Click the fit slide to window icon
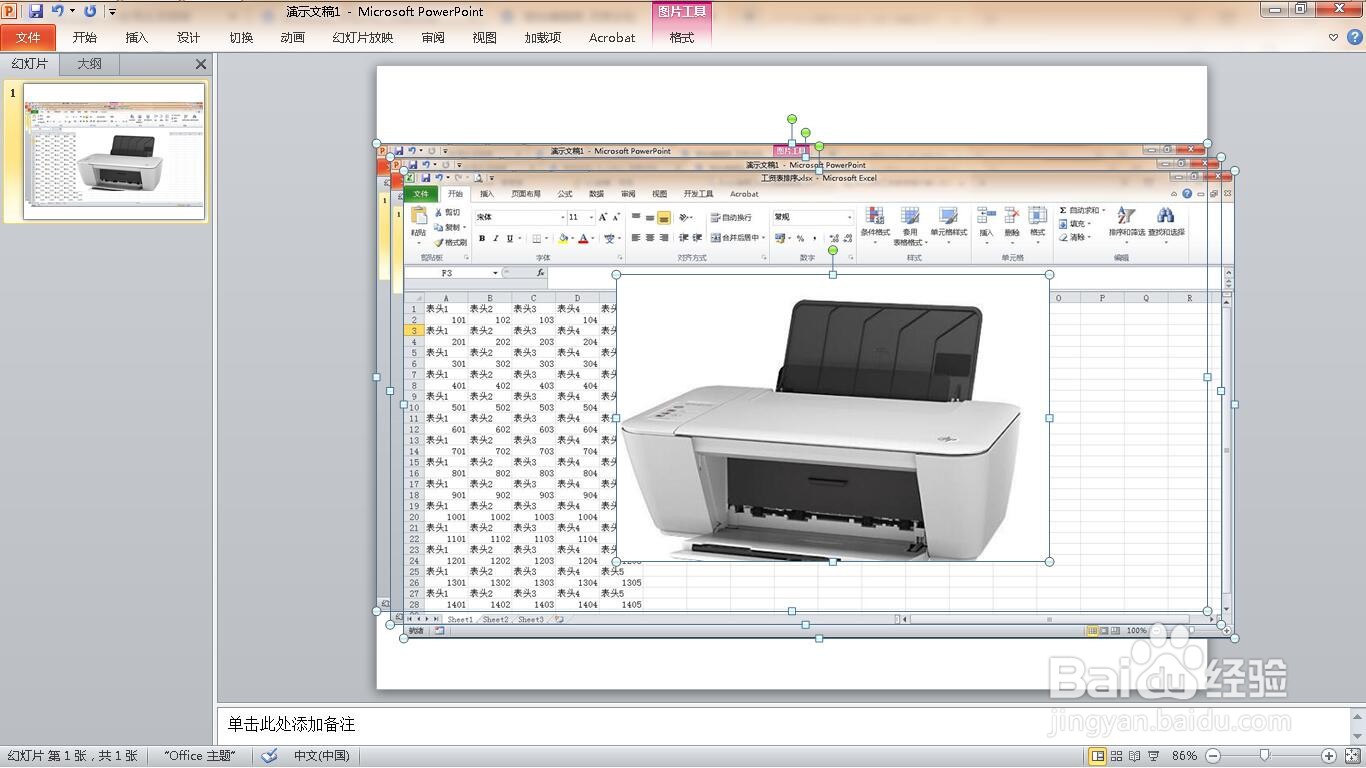The height and width of the screenshot is (768, 1366). click(x=1353, y=756)
